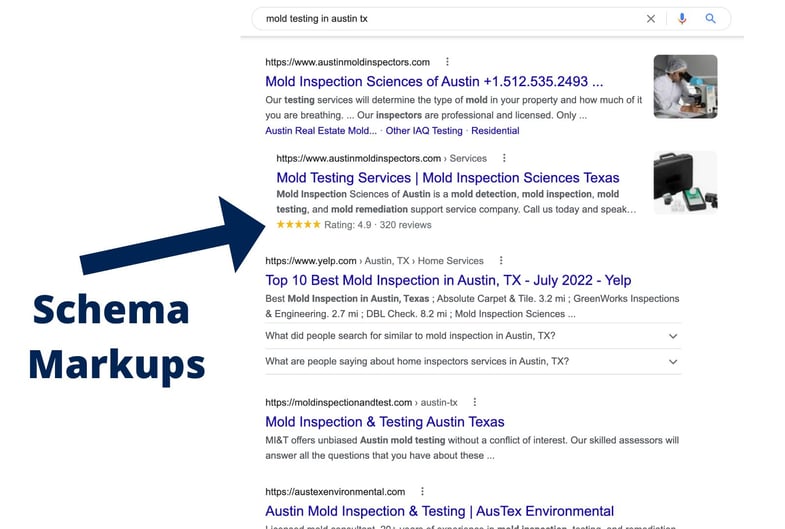The width and height of the screenshot is (785, 529).
Task: Follow the Austin Real Estate Mold sitelink
Action: [321, 131]
